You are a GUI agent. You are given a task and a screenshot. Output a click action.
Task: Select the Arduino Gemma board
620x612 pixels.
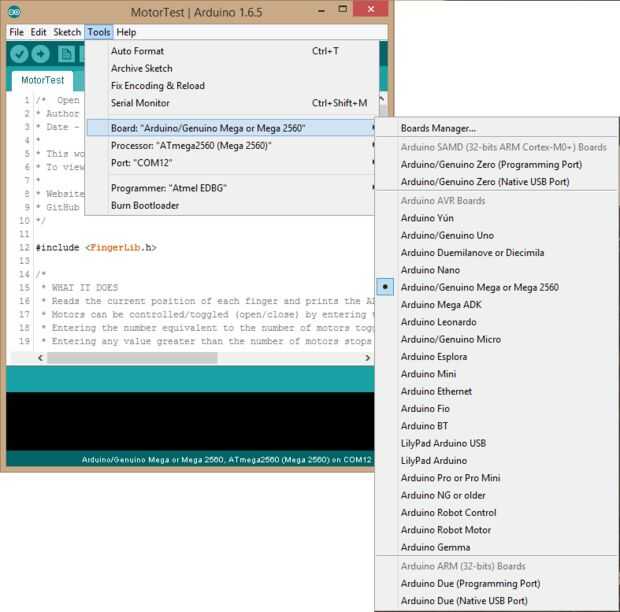click(x=497, y=547)
